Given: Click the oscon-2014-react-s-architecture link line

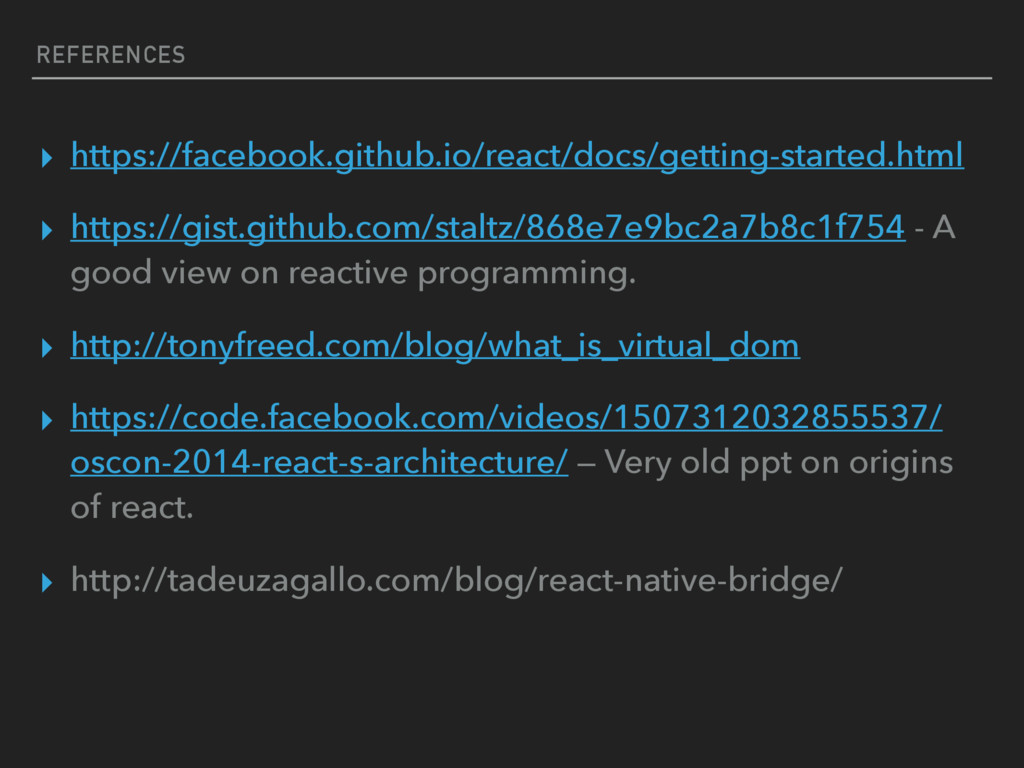Looking at the screenshot, I should point(320,463).
